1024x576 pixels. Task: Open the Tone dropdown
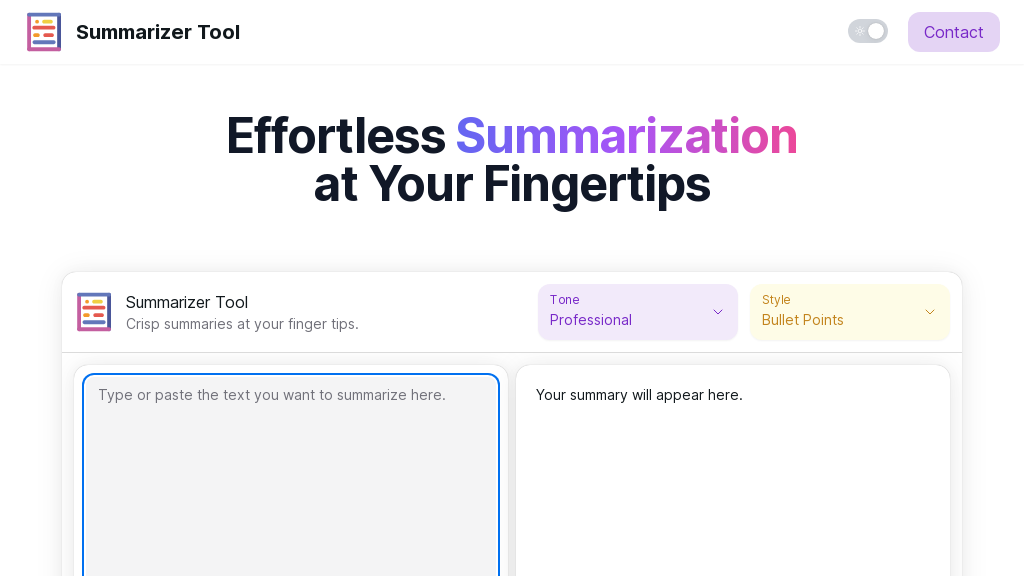click(637, 312)
